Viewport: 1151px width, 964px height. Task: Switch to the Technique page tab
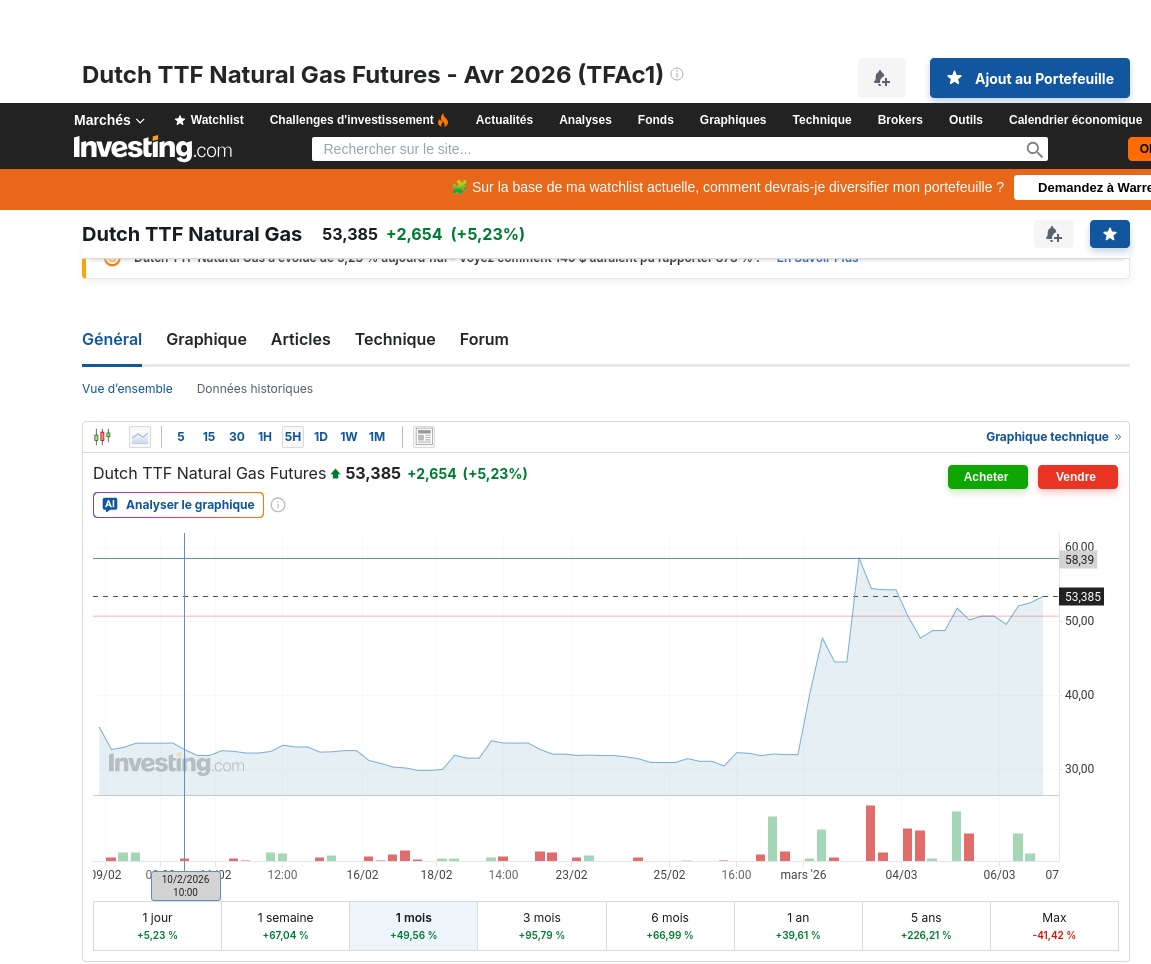pos(395,339)
